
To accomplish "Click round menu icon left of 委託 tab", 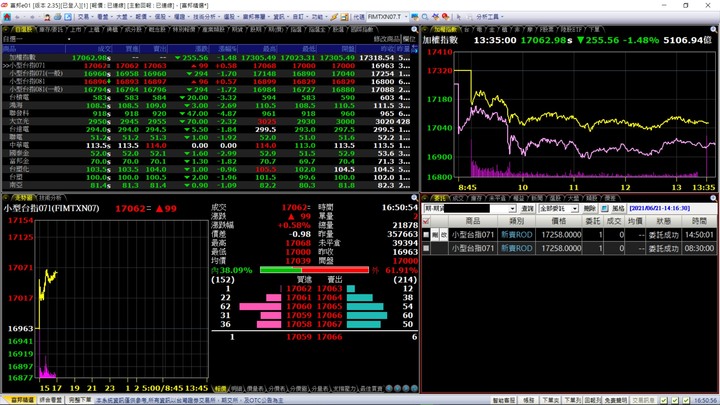I will click(x=425, y=198).
